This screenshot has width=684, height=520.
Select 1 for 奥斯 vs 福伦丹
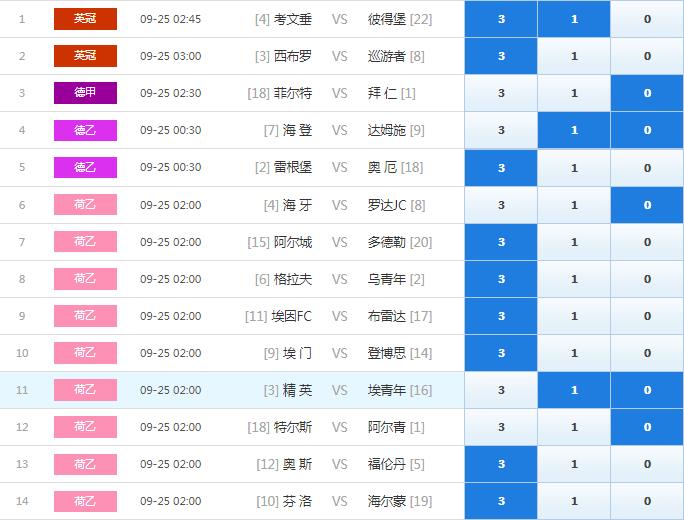(574, 464)
